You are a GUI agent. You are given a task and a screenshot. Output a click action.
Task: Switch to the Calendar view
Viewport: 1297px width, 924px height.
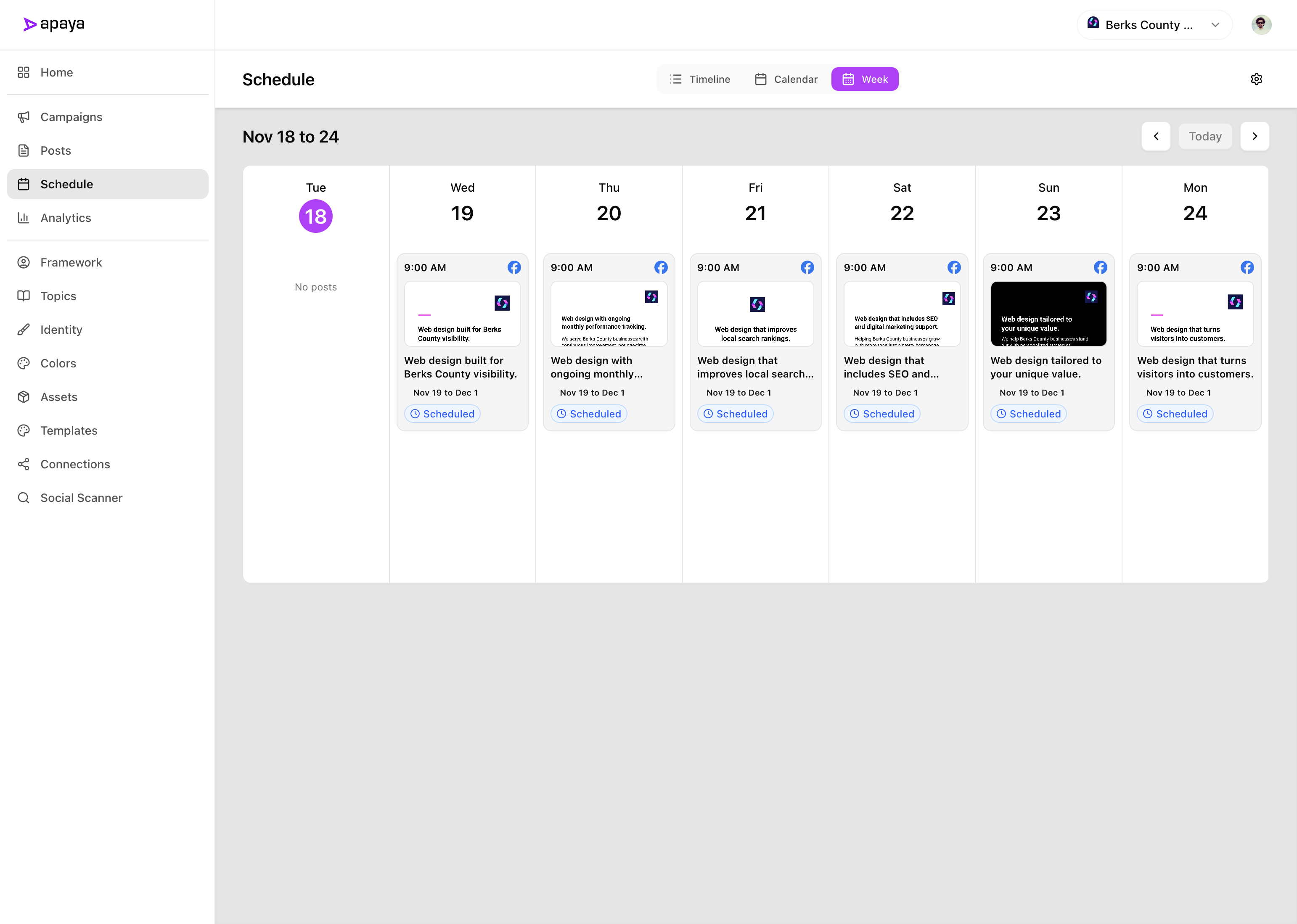click(785, 79)
